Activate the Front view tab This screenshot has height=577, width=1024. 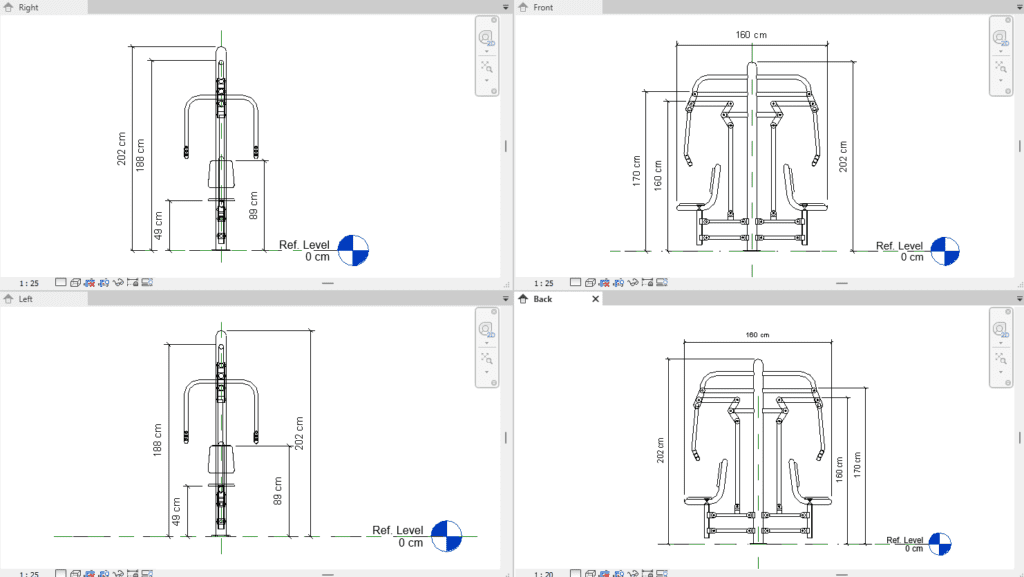(558, 7)
